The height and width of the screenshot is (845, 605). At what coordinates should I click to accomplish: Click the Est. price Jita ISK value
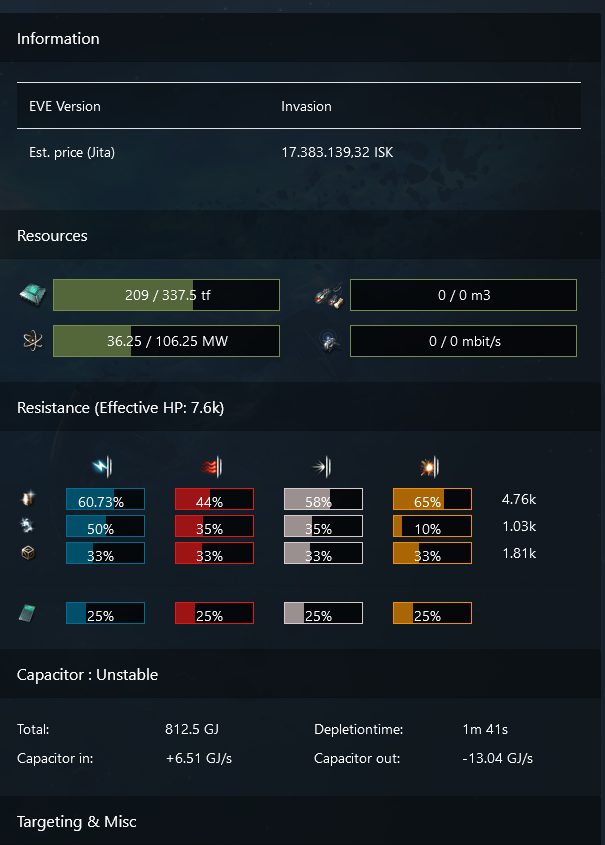pos(338,152)
